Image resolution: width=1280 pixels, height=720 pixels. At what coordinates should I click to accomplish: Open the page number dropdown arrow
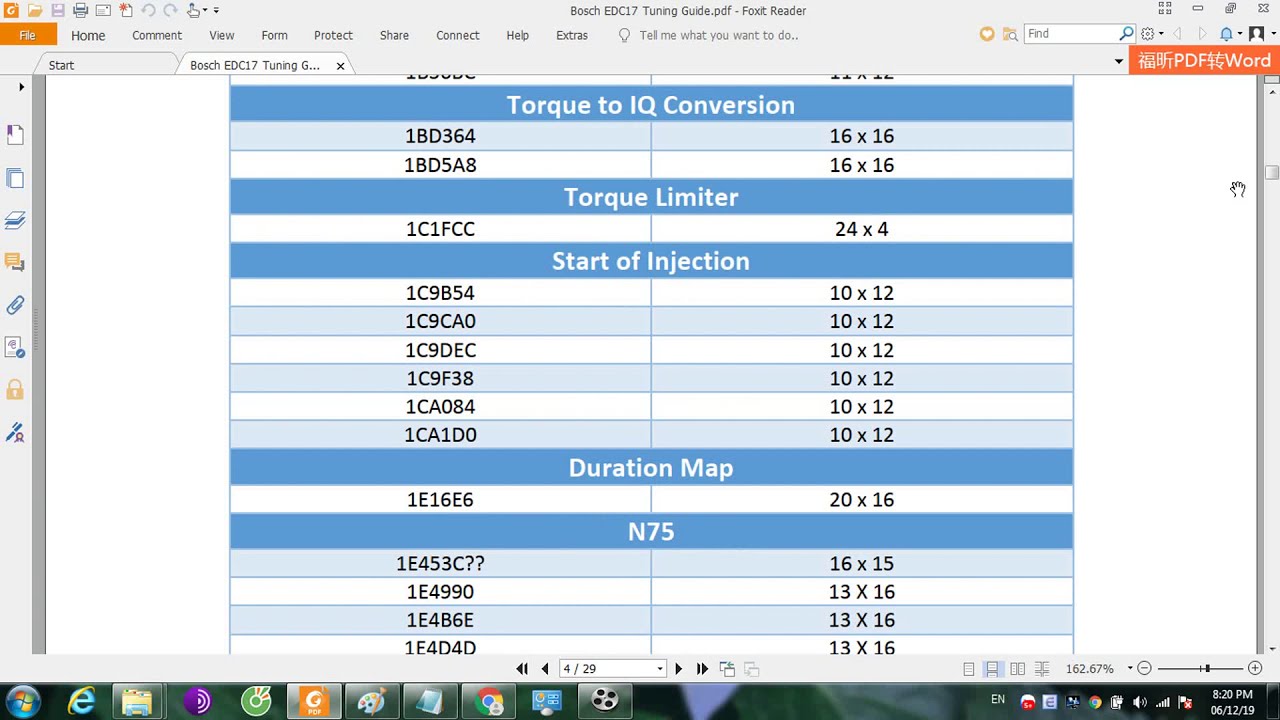point(660,669)
